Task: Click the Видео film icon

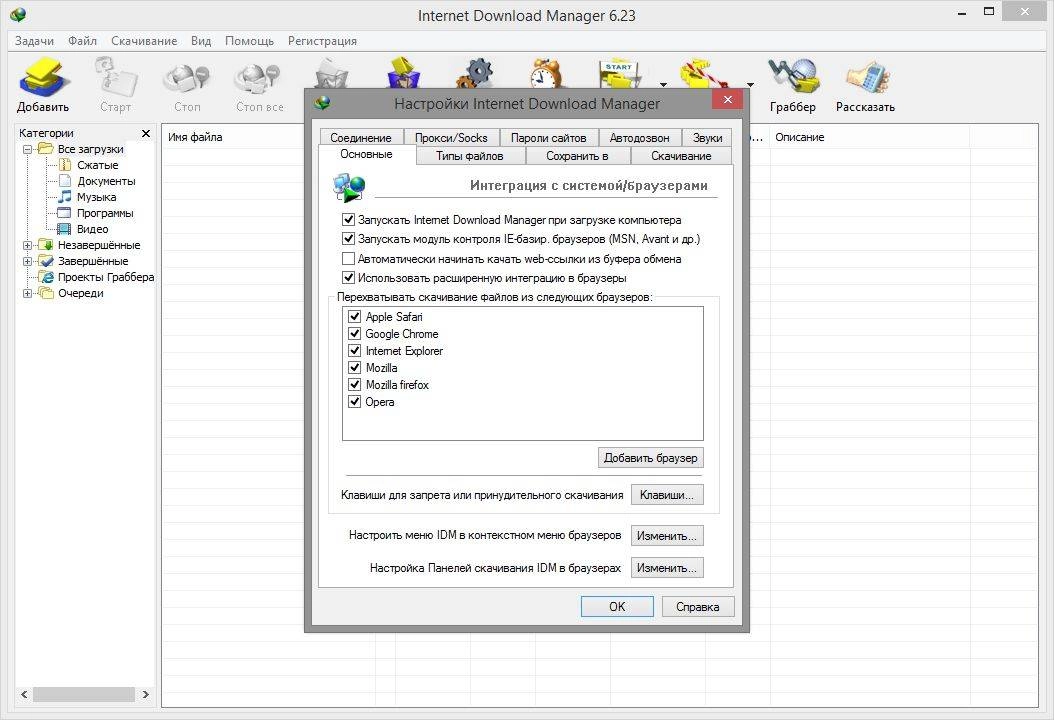Action: 65,229
